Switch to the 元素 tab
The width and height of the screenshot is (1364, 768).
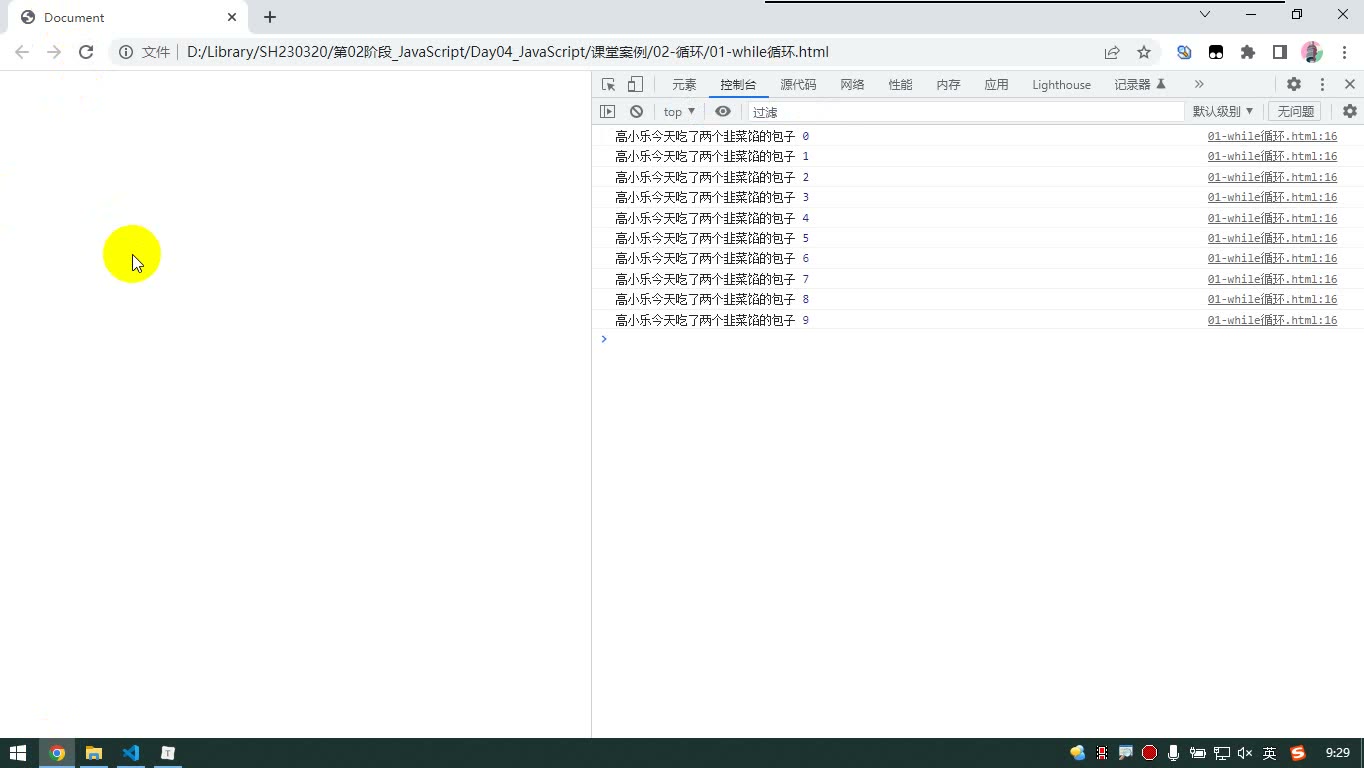pyautogui.click(x=684, y=85)
